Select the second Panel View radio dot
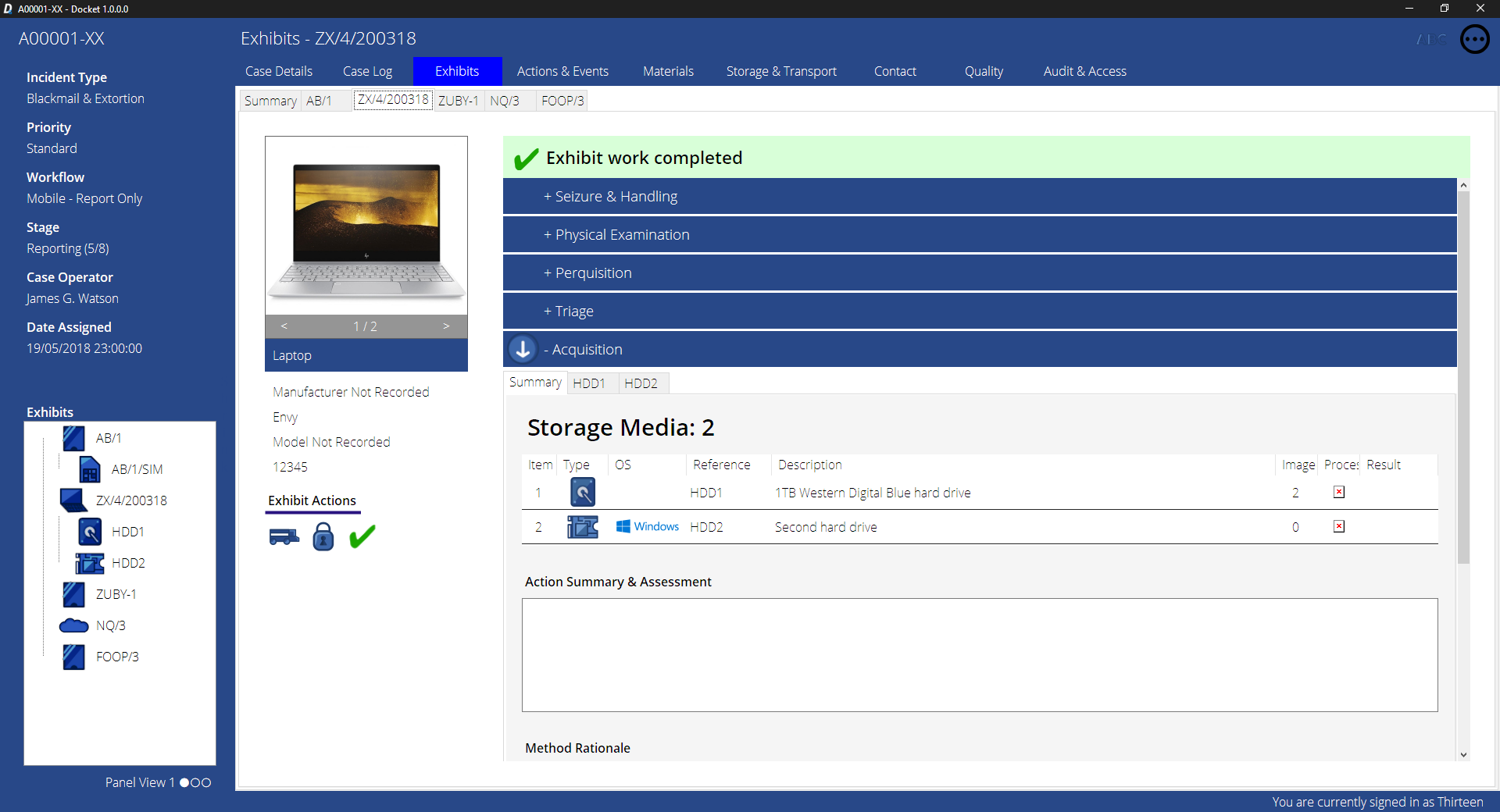 coord(195,782)
